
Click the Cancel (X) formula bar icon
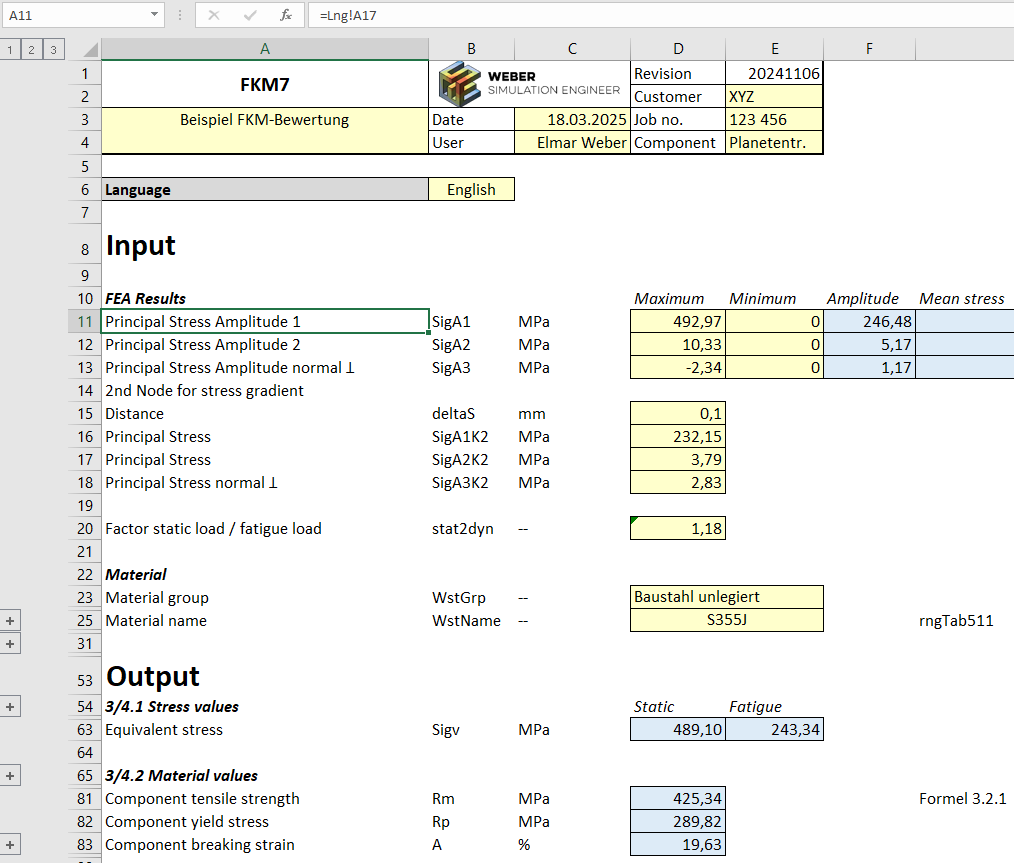coord(213,16)
